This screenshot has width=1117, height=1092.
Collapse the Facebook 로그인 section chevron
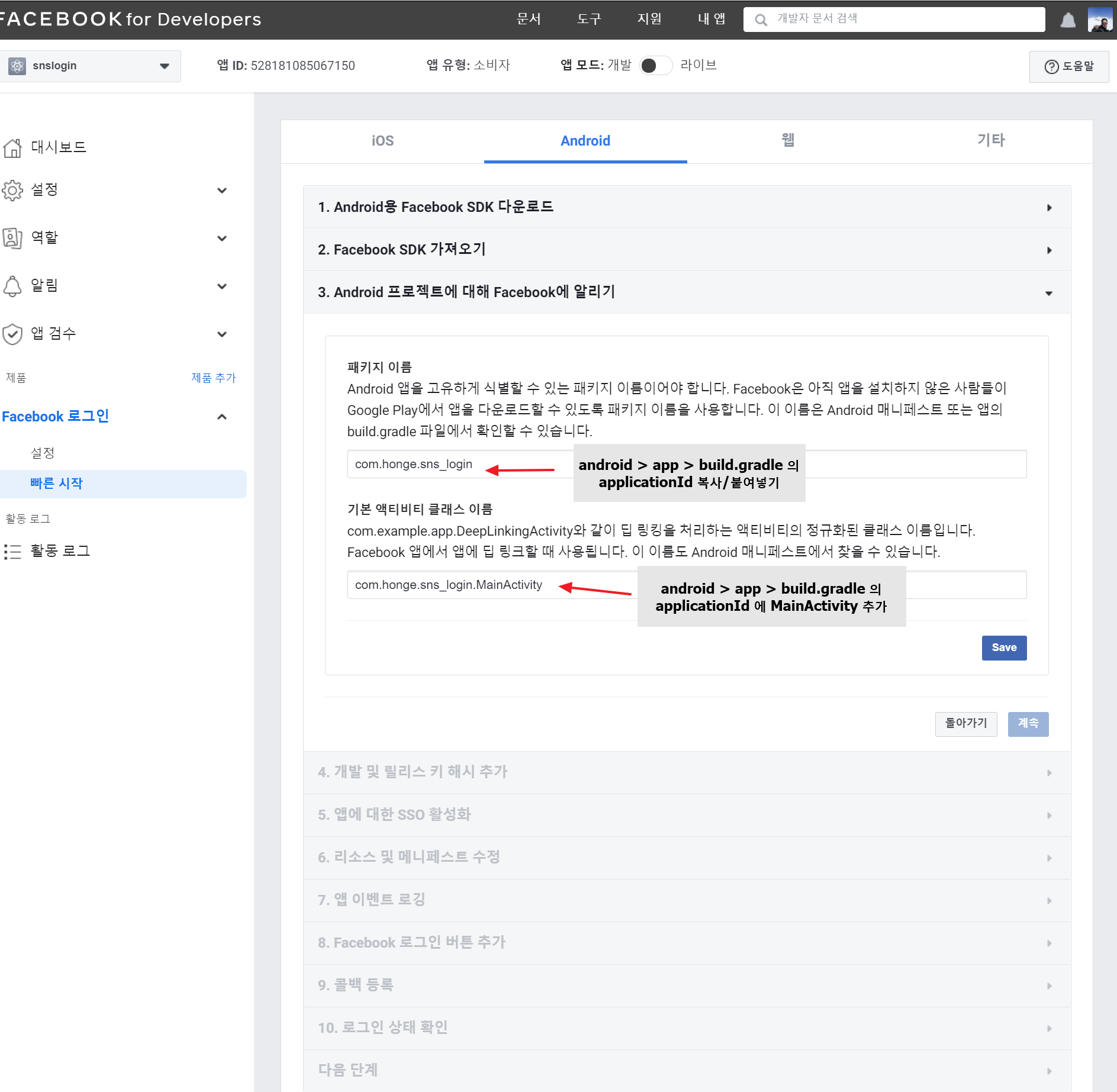click(x=222, y=417)
